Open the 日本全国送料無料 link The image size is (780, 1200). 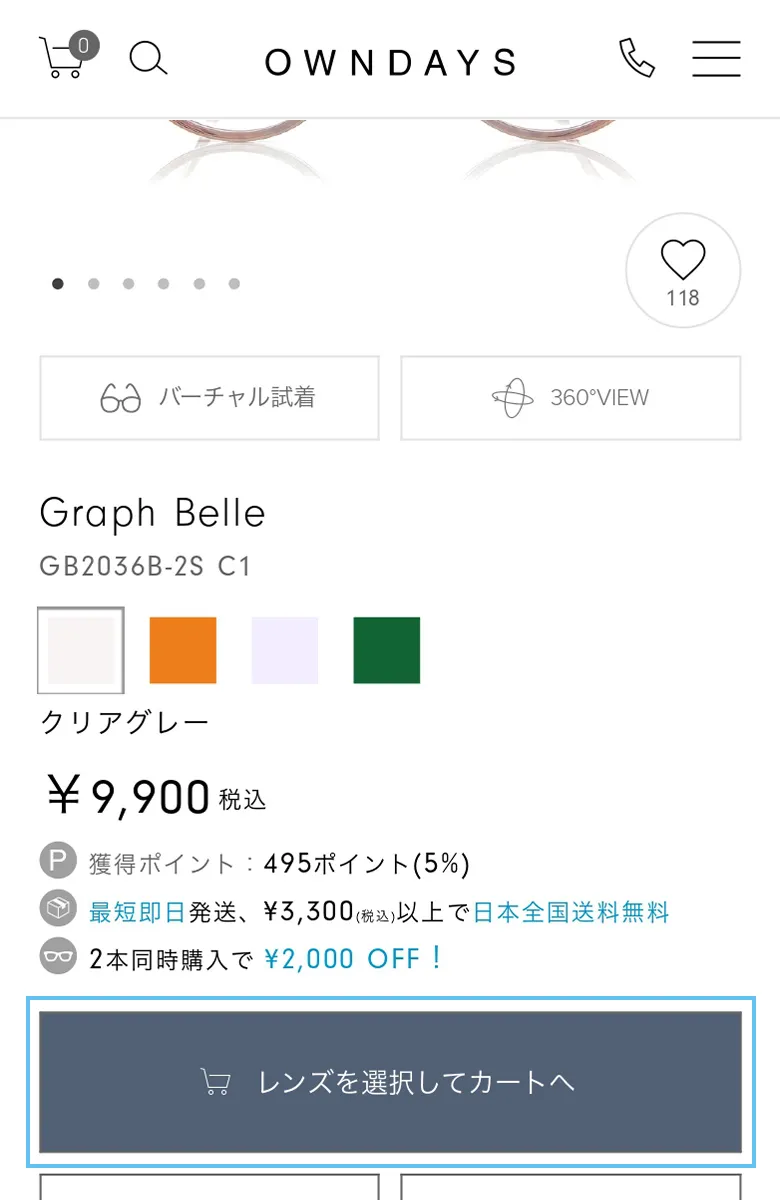(x=570, y=912)
